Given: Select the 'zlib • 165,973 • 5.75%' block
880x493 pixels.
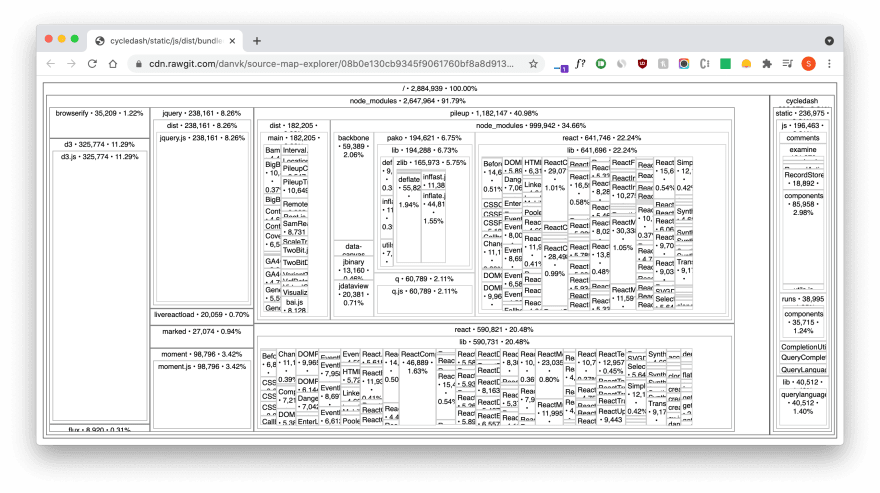Looking at the screenshot, I should [431, 163].
